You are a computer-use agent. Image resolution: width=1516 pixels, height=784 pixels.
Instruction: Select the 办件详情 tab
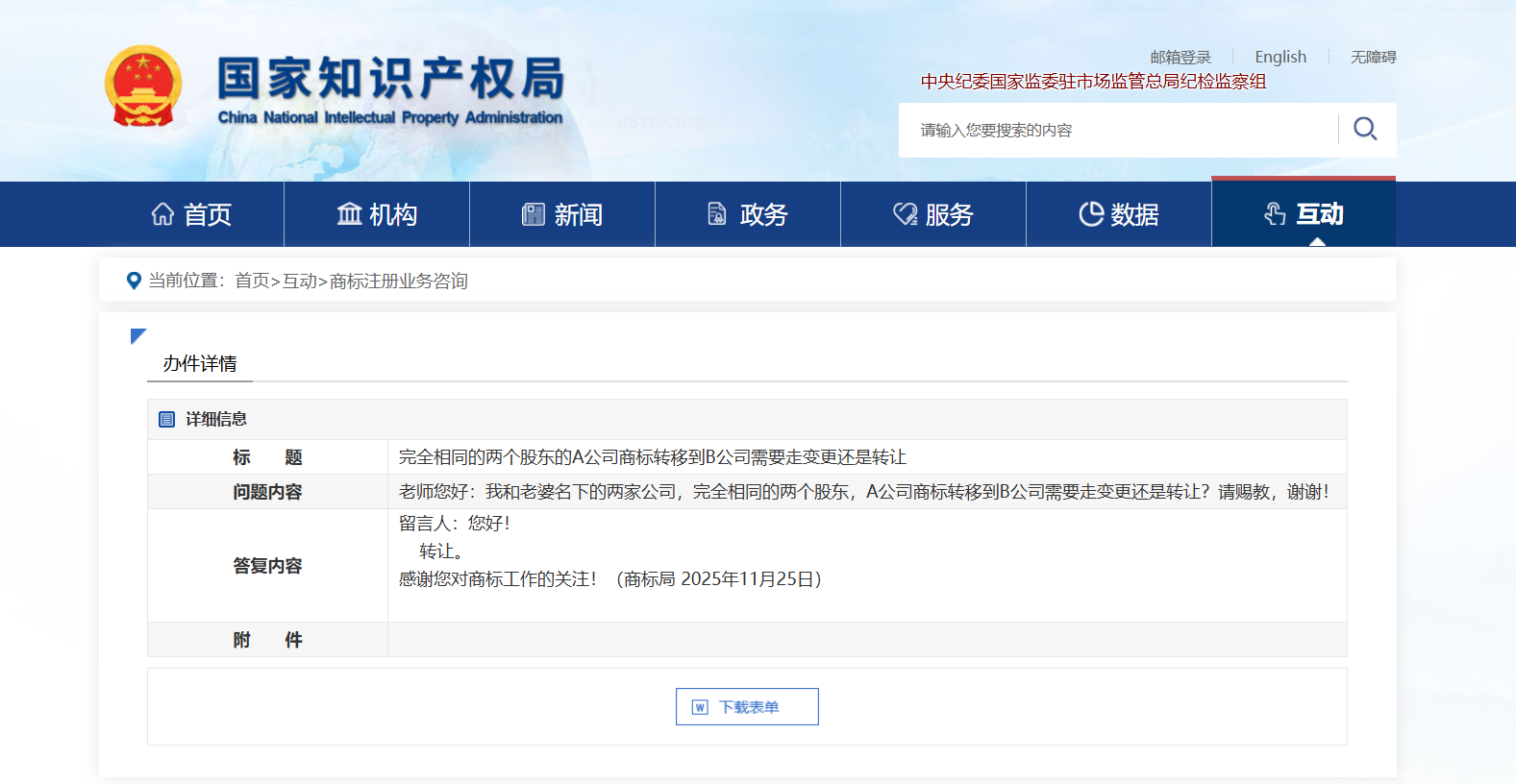tap(200, 364)
